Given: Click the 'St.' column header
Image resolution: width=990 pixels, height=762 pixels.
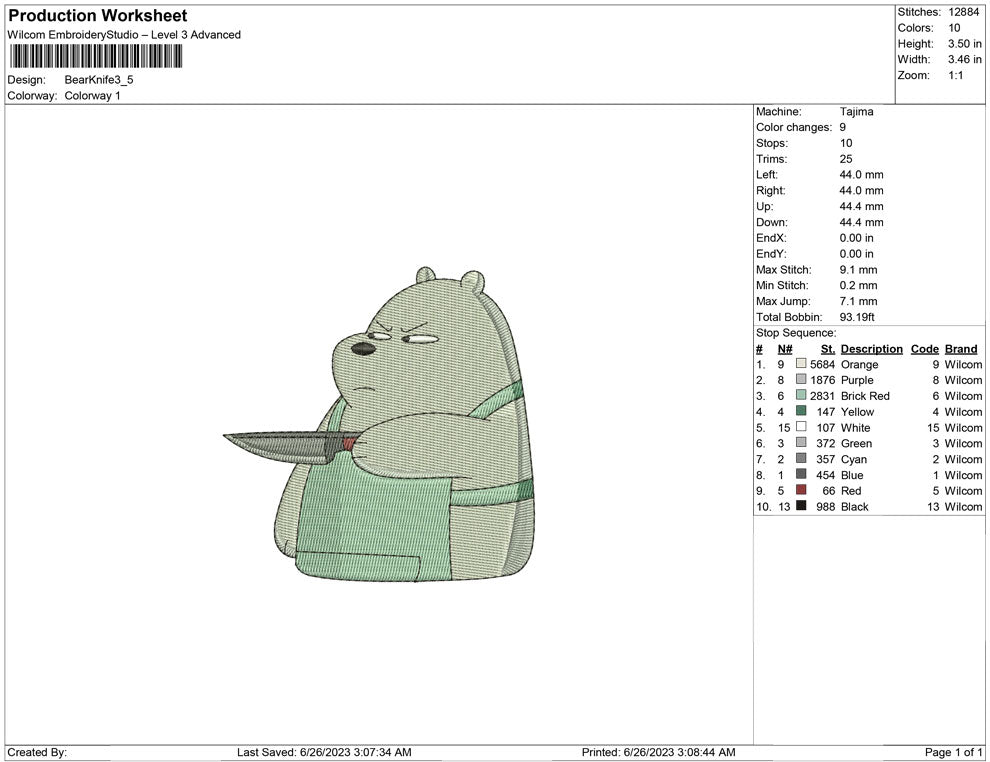Looking at the screenshot, I should [828, 349].
